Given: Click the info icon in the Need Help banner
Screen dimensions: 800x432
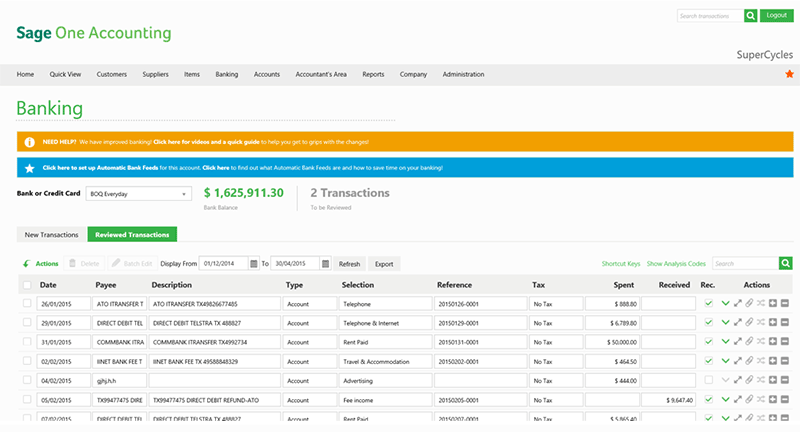Looking at the screenshot, I should coord(30,142).
